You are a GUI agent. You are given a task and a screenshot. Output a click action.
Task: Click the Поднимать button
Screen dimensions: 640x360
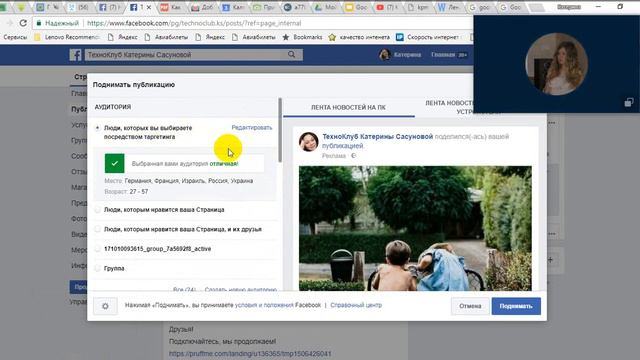coord(516,306)
